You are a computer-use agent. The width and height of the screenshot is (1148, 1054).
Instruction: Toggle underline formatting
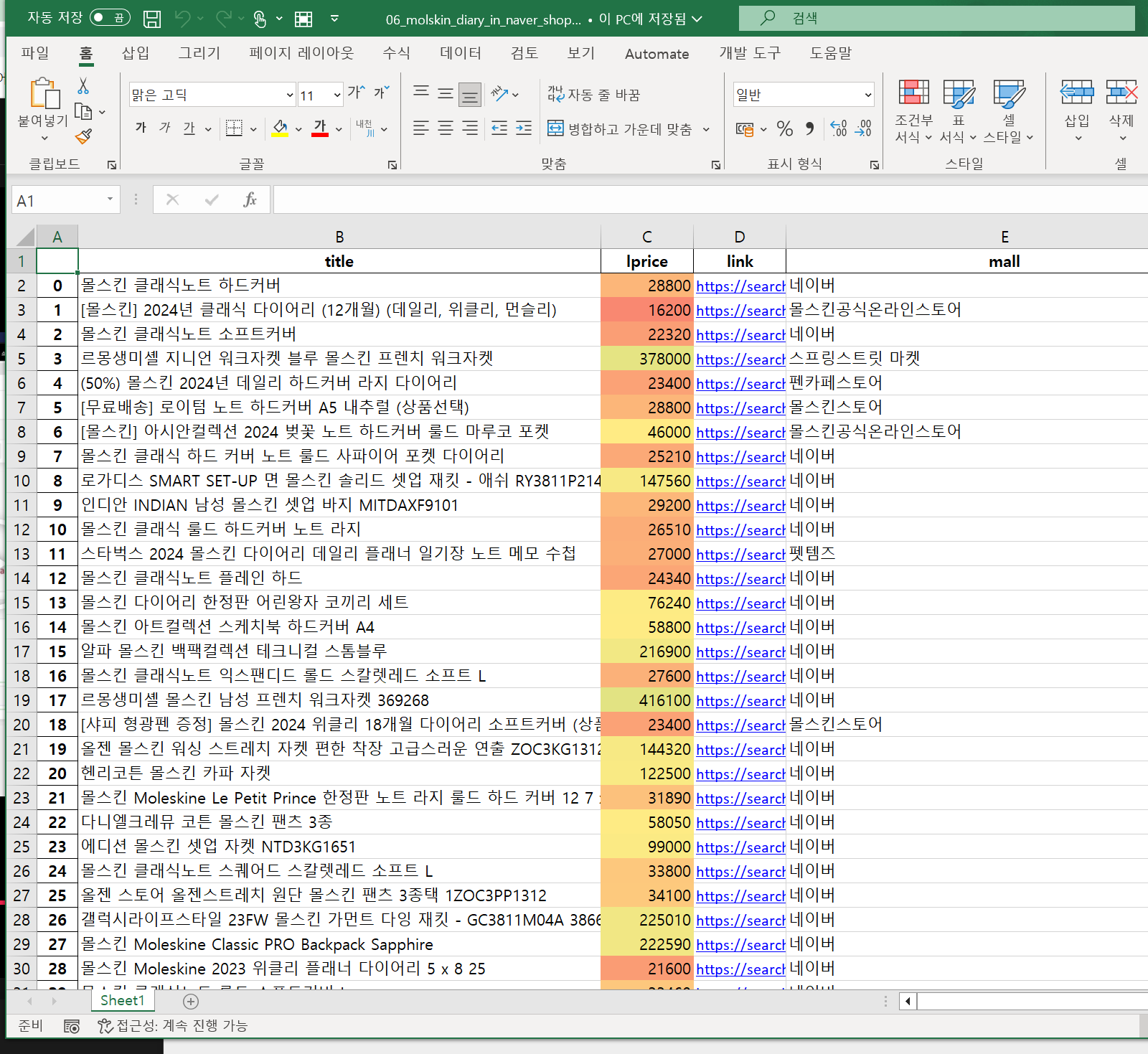click(189, 128)
